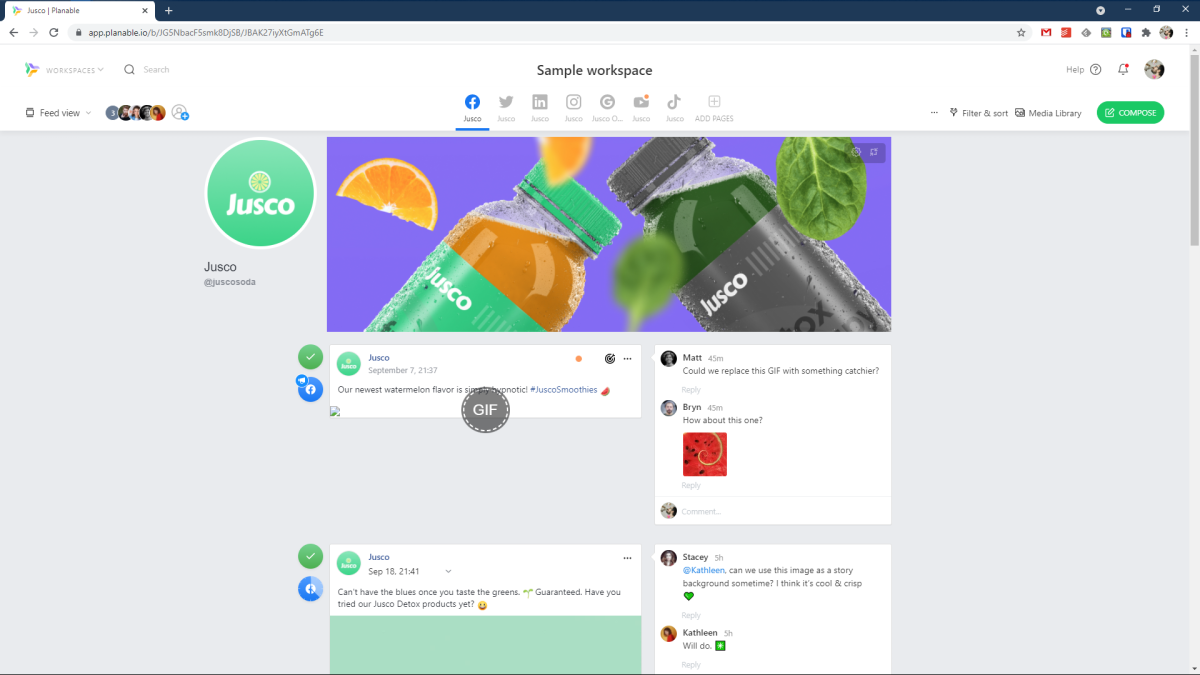The width and height of the screenshot is (1200, 675).
Task: Reply to Kathleen's Will do comment
Action: tap(691, 664)
